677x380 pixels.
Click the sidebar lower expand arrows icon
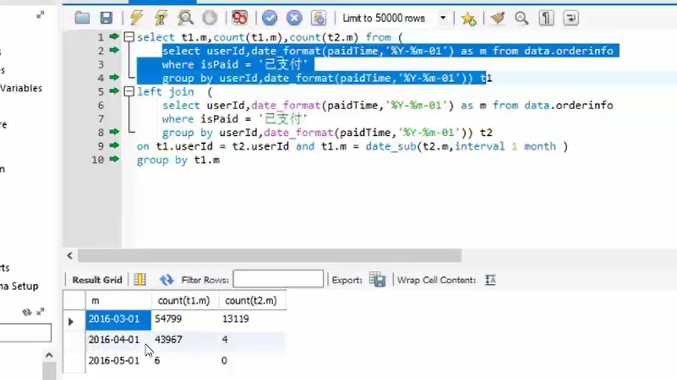tap(41, 311)
